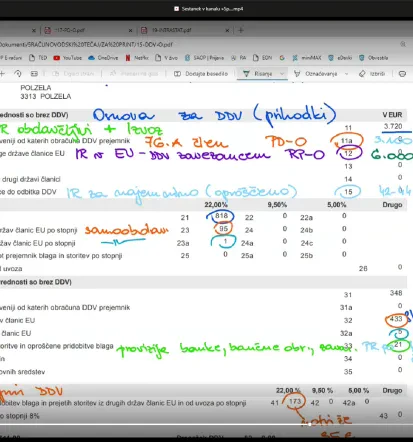Expand the Risanje pen options dropdown
Image resolution: width=413 pixels, height=442 pixels.
click(282, 74)
